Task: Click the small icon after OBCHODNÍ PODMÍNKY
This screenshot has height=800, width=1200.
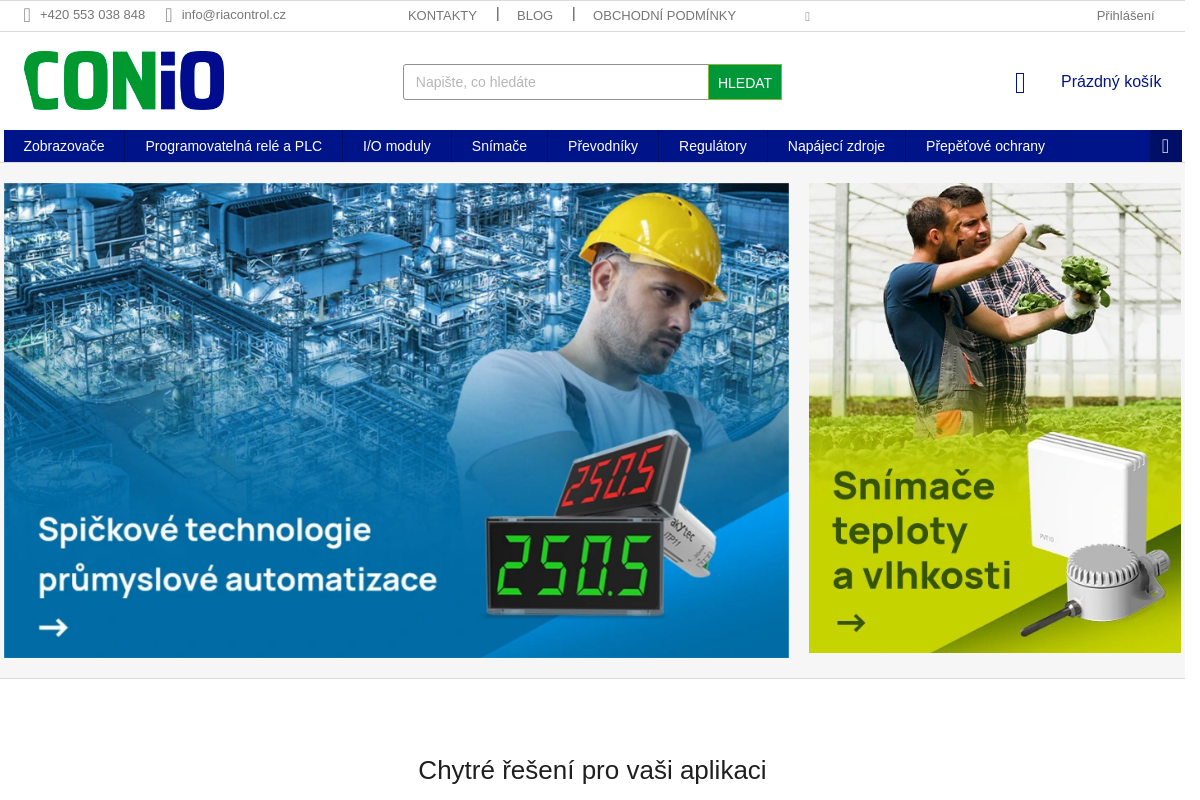Action: pyautogui.click(x=807, y=17)
